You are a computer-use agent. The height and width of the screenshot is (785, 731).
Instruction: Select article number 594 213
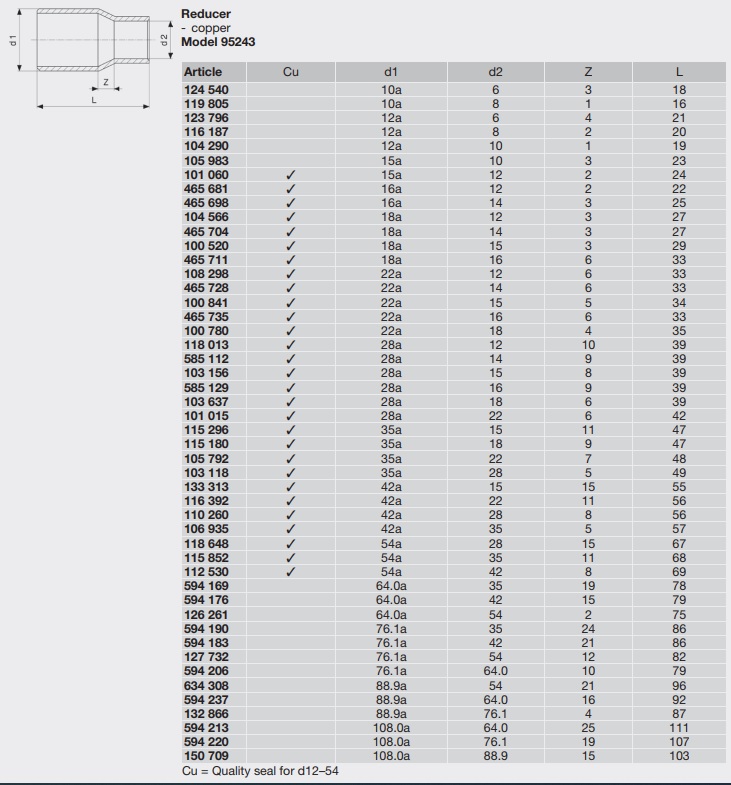[206, 728]
